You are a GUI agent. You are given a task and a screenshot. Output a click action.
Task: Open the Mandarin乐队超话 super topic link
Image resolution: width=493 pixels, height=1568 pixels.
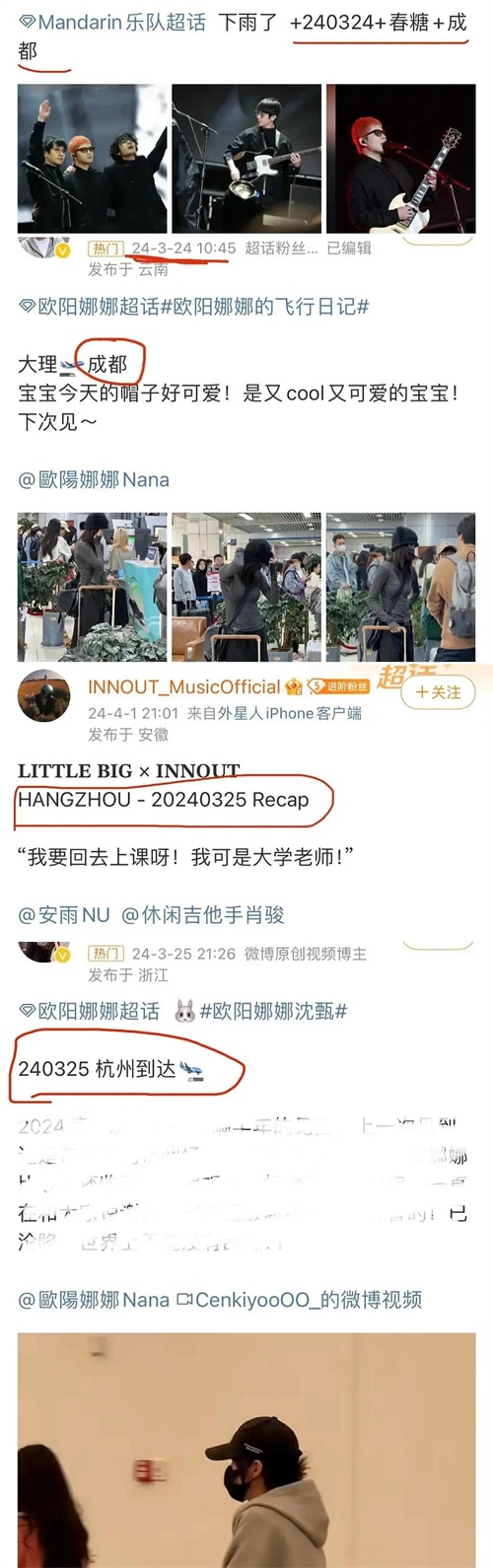click(x=122, y=22)
